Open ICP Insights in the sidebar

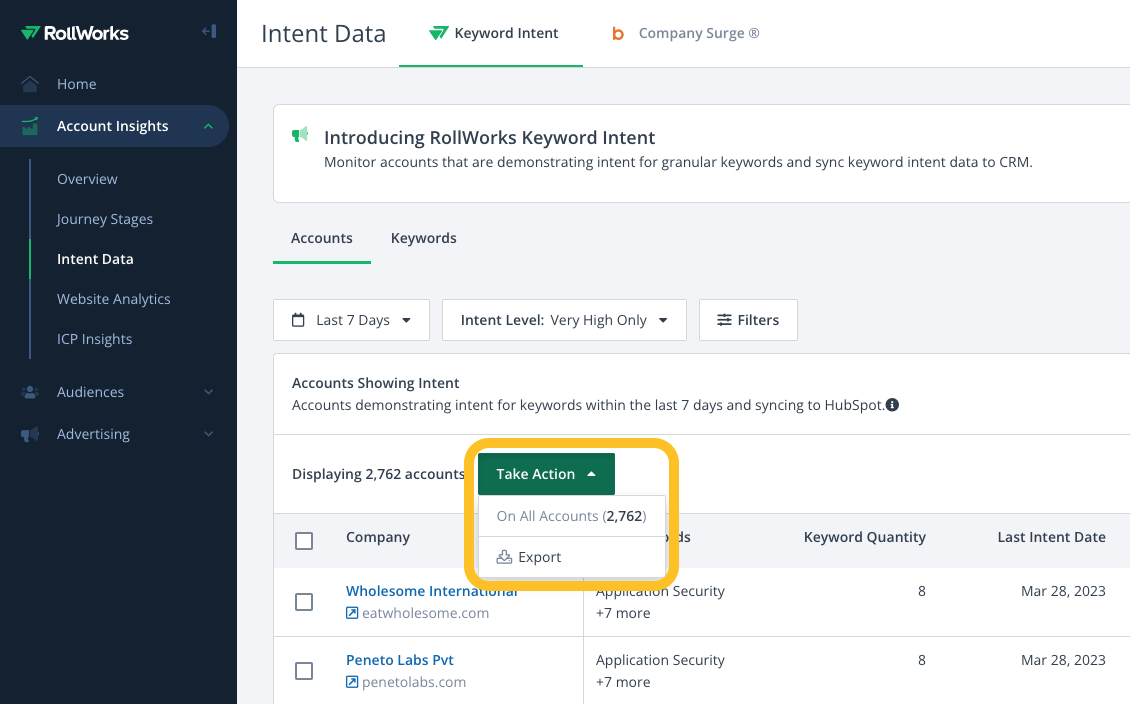94,339
